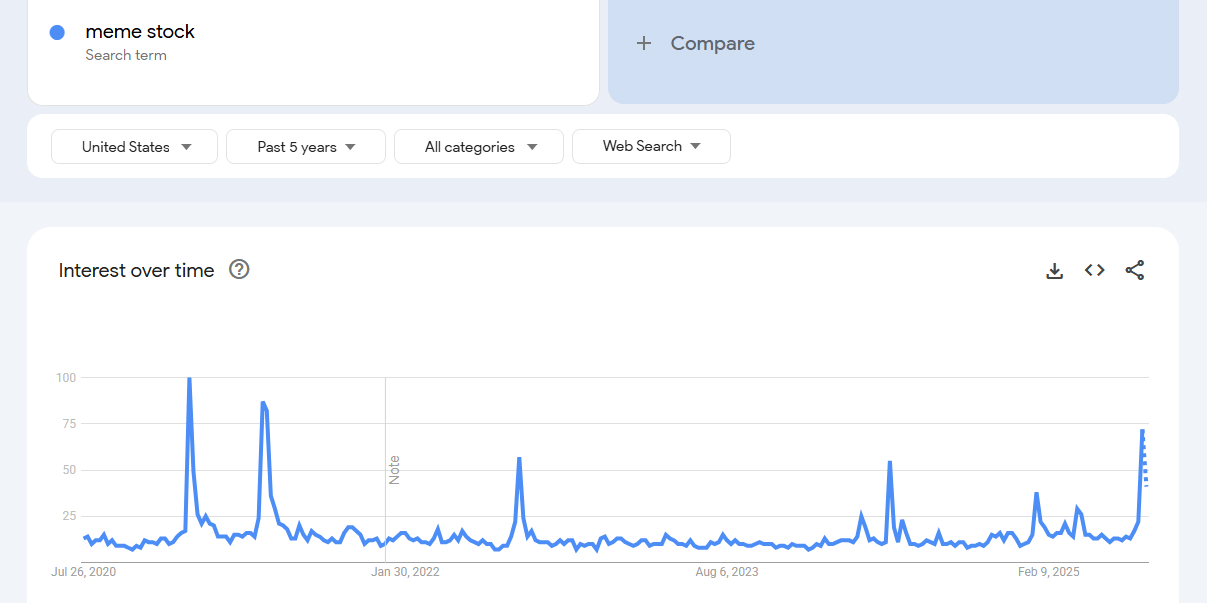Click the embed code icon
The image size is (1207, 603).
(x=1094, y=270)
